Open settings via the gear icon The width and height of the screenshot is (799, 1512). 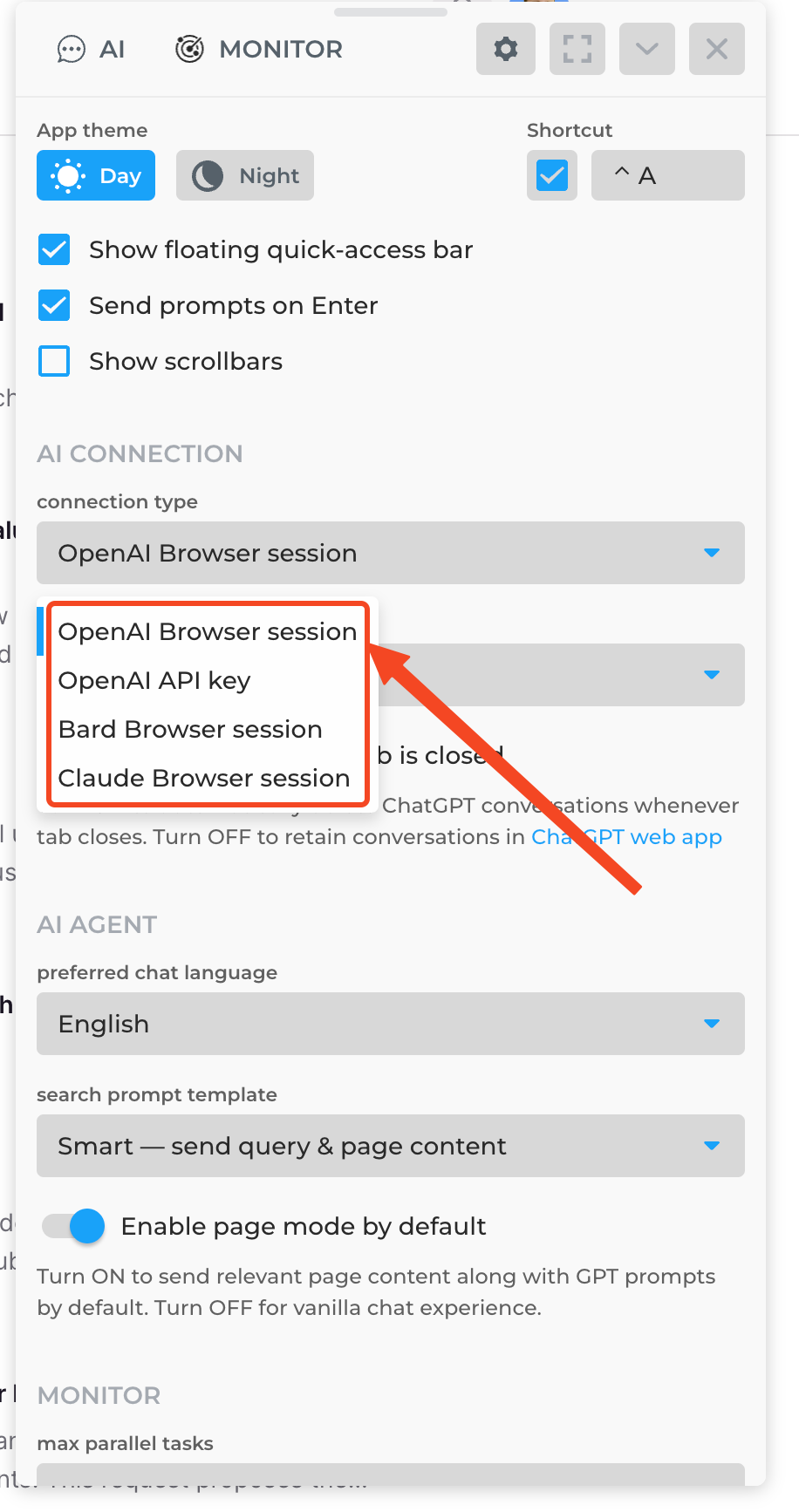(506, 49)
